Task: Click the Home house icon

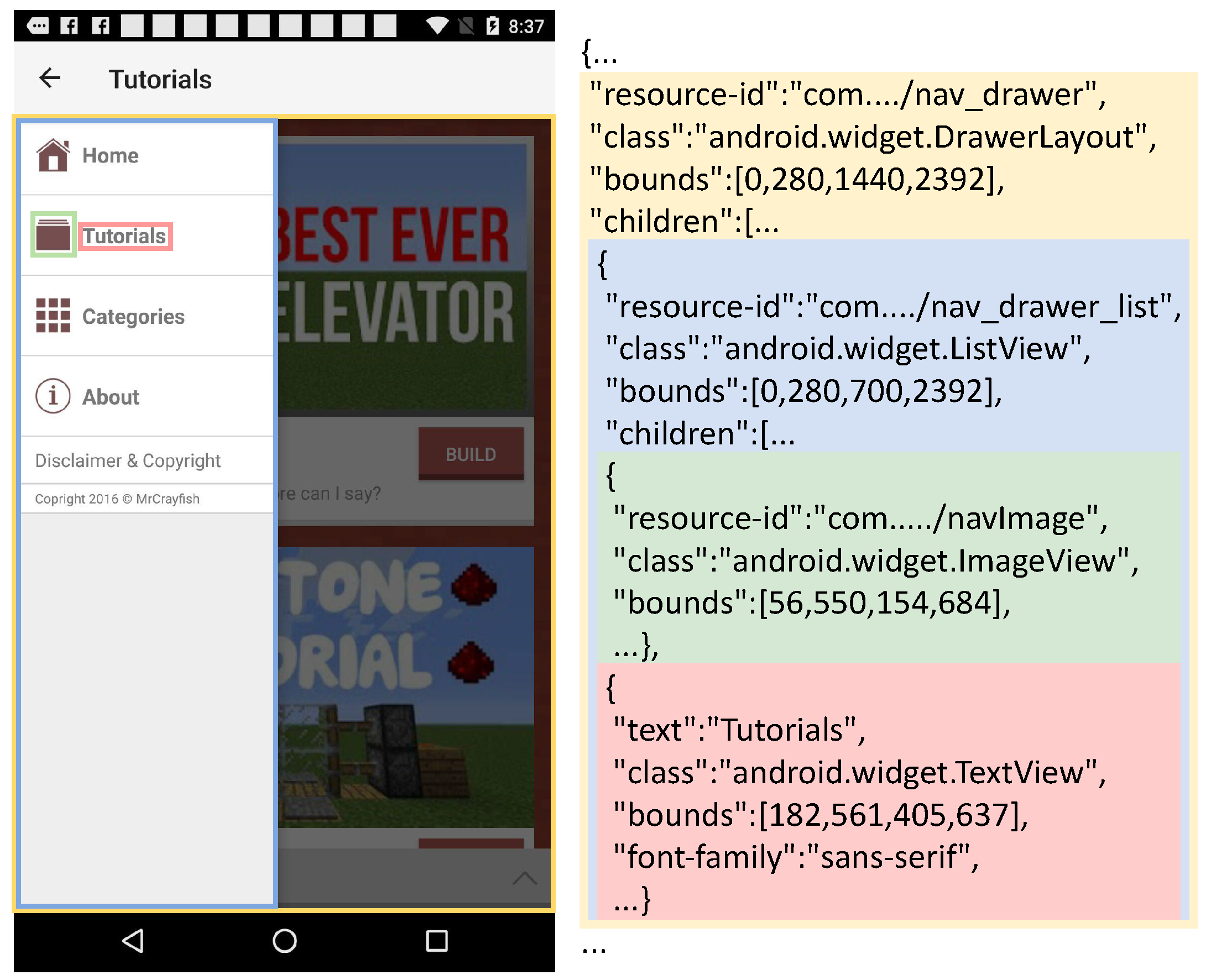Action: [x=53, y=155]
